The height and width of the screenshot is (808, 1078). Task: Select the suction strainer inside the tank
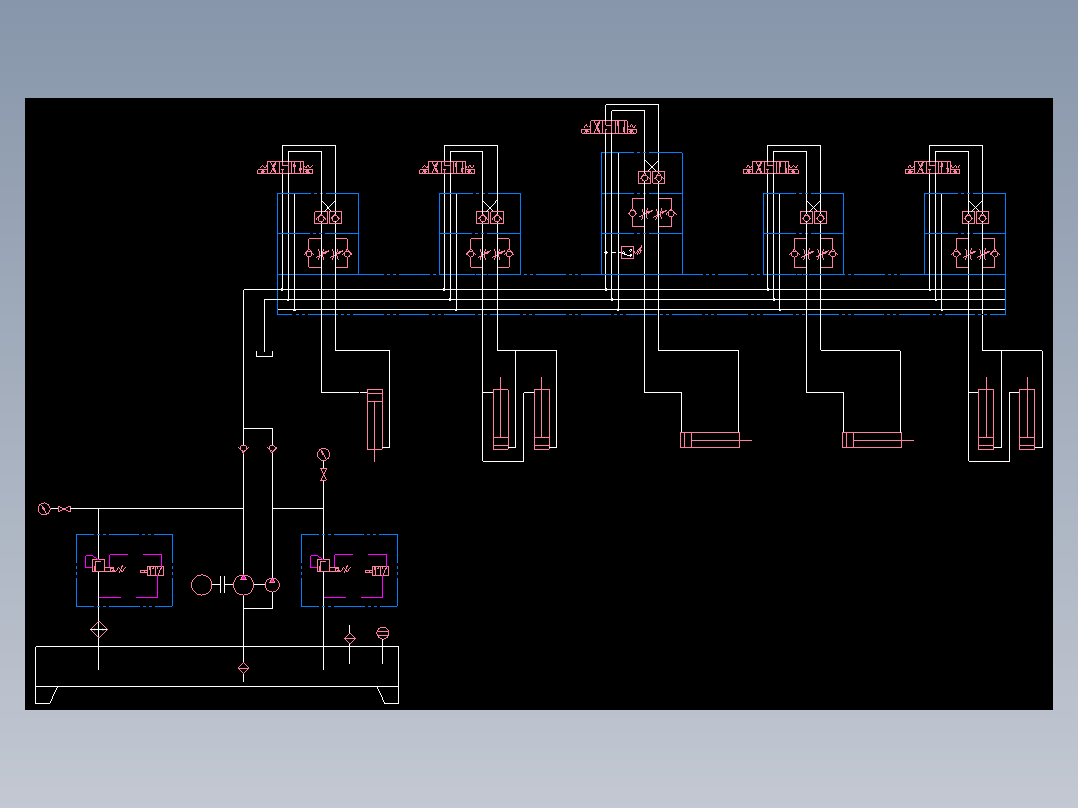coord(243,668)
